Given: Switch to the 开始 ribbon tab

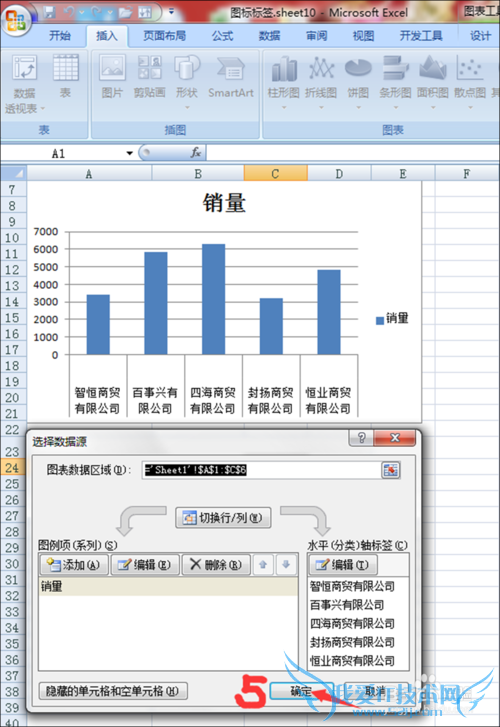Looking at the screenshot, I should [x=60, y=36].
